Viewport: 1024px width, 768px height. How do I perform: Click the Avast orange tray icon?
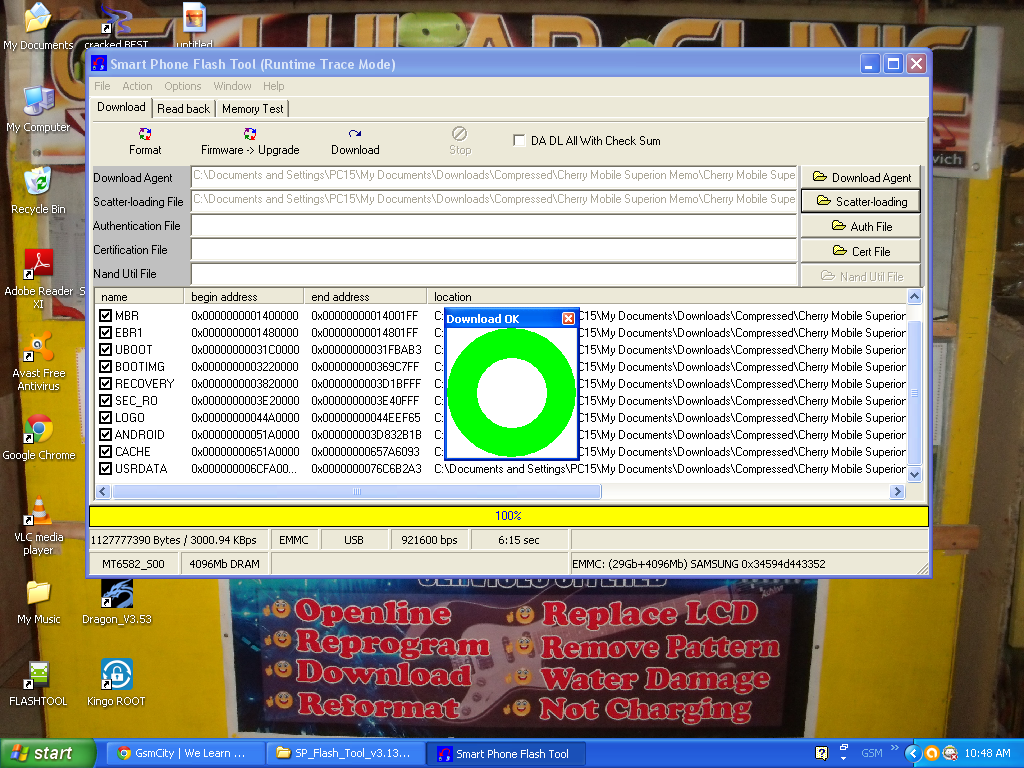click(x=932, y=753)
